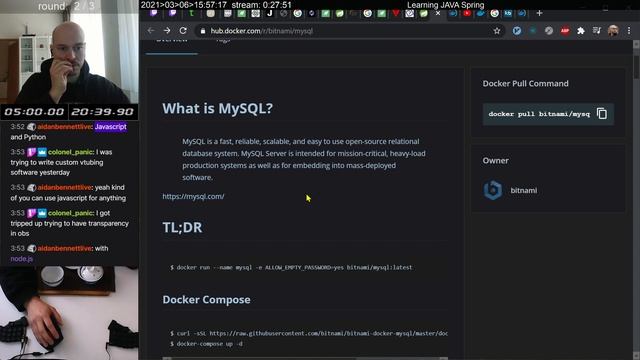Click the Owner label
Viewport: 640px width, 360px height.
(x=496, y=160)
